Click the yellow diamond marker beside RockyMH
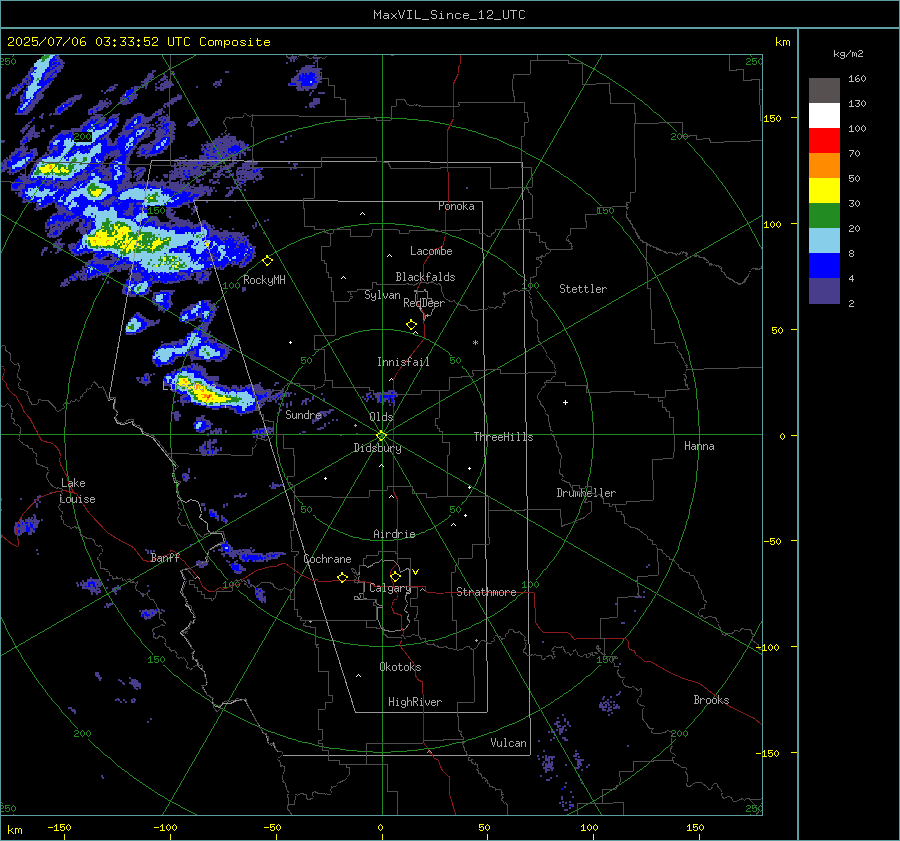Screen dimensions: 900x841 [267, 261]
